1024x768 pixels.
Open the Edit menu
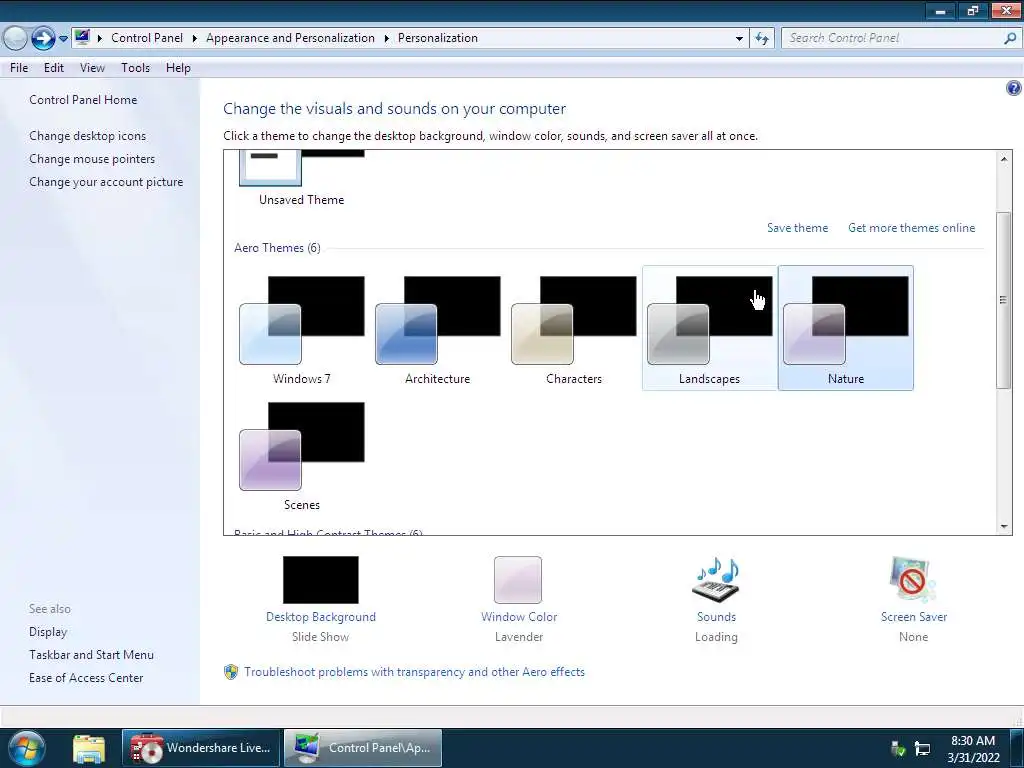(x=54, y=68)
